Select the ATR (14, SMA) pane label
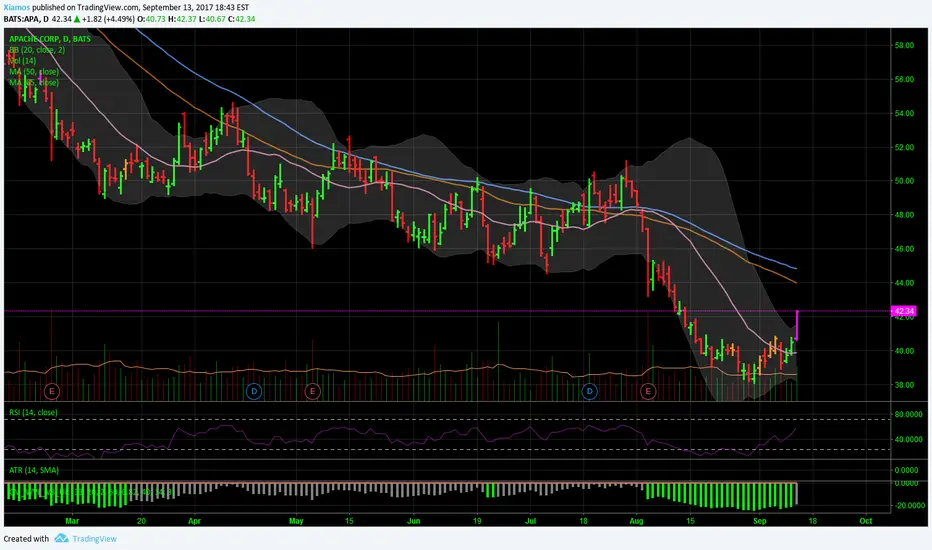The width and height of the screenshot is (932, 550). pos(34,470)
